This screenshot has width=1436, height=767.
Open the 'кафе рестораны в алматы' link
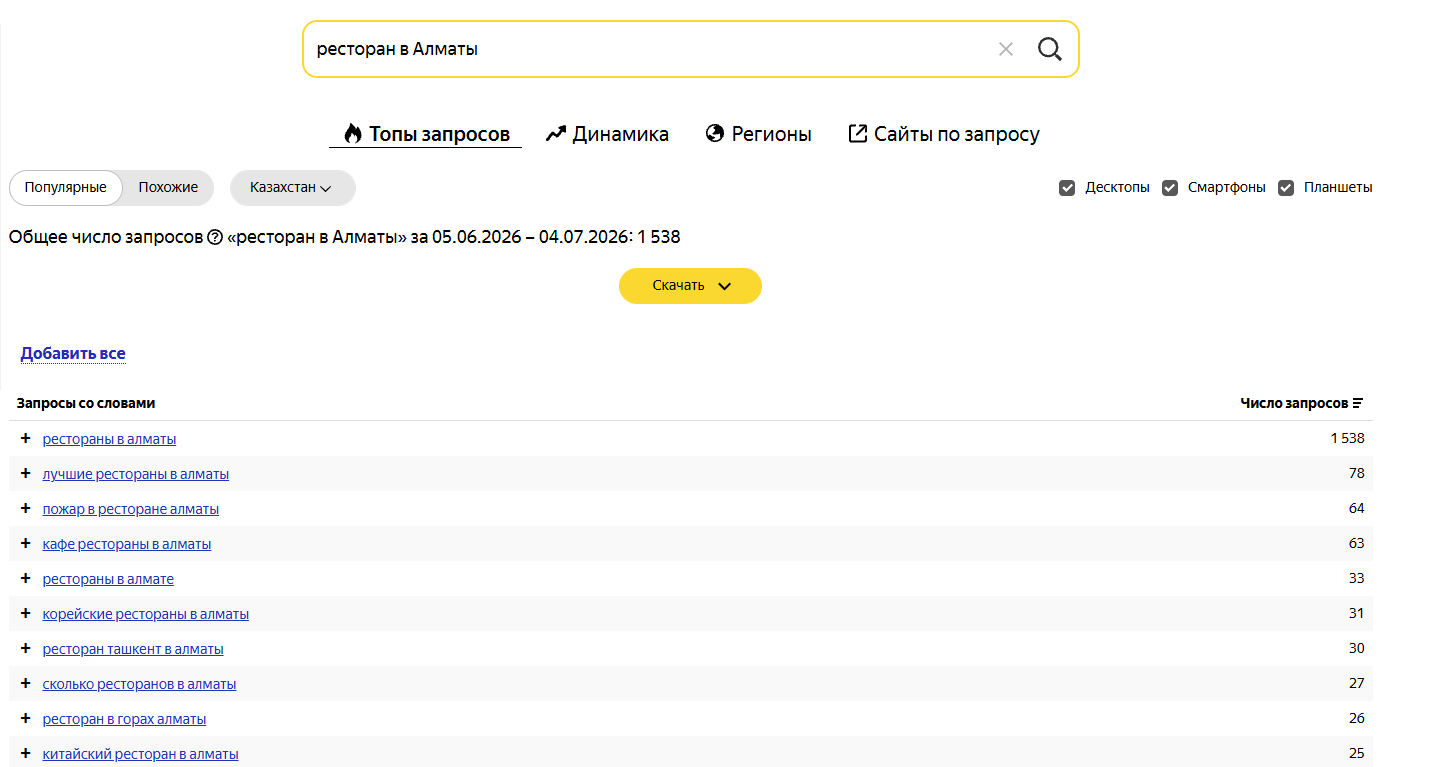click(x=126, y=544)
